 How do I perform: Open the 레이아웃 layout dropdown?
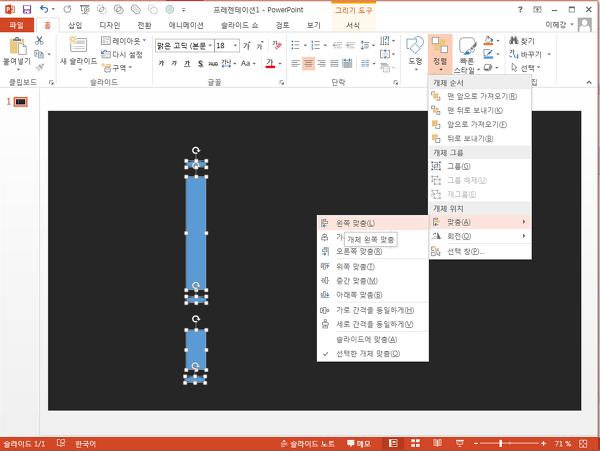[124, 41]
